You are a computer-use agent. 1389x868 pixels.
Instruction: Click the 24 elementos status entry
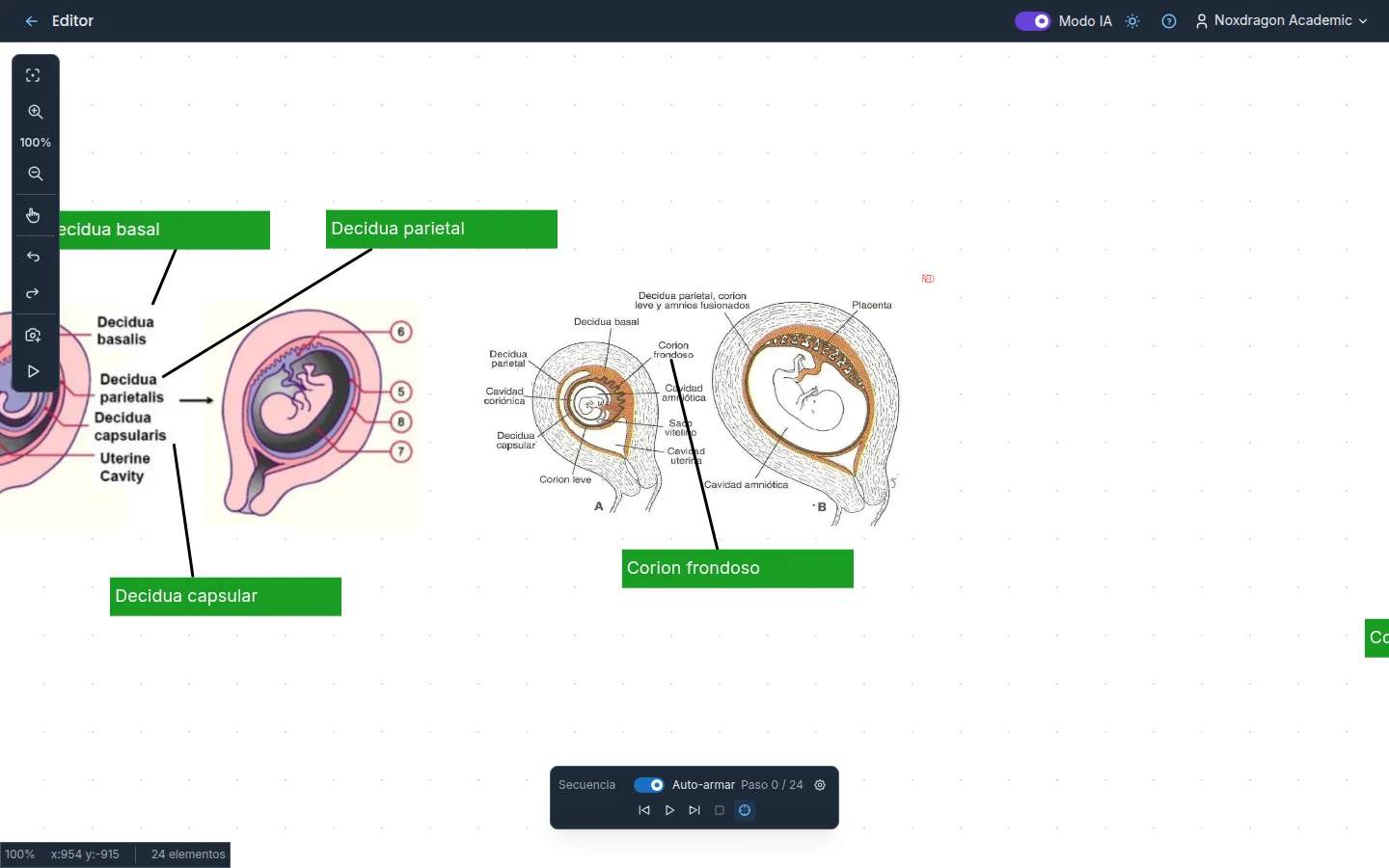[x=188, y=854]
